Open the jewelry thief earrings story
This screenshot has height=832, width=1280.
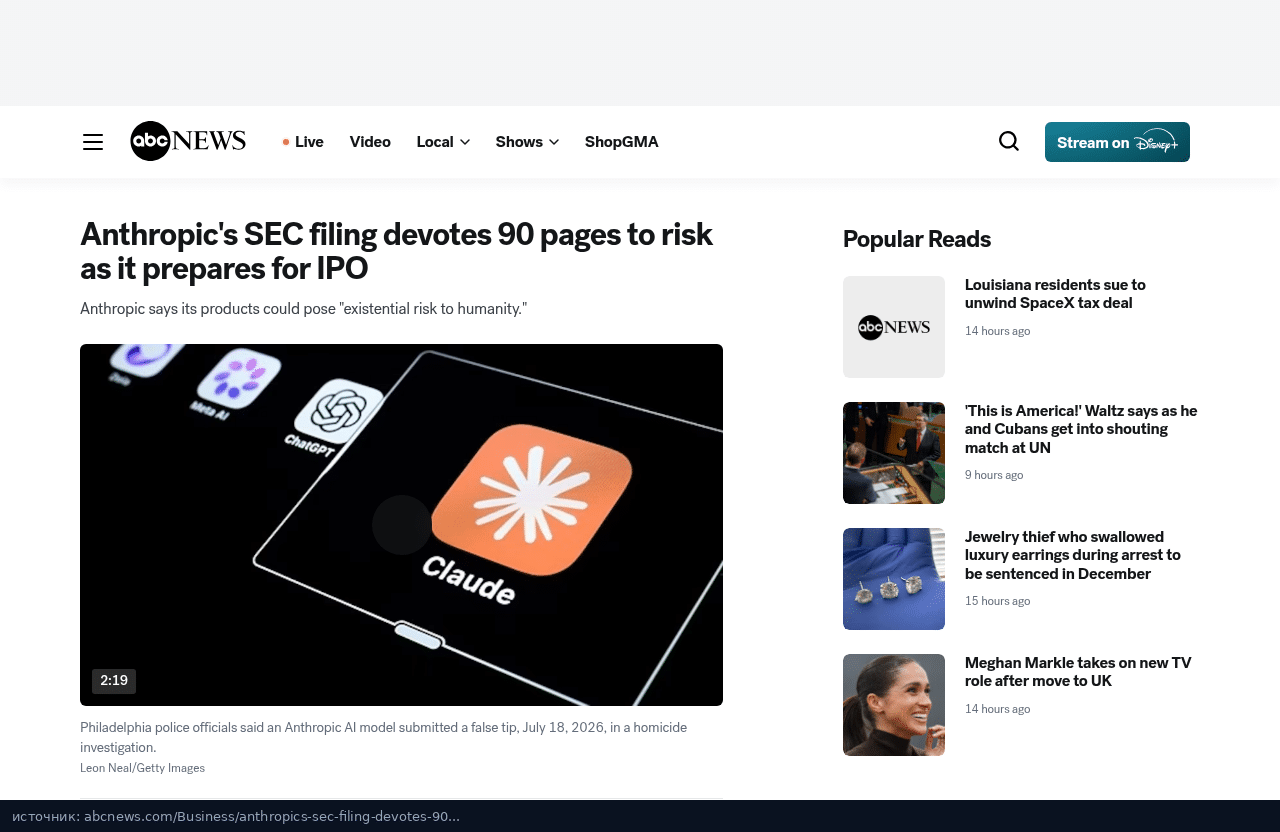pos(1073,555)
